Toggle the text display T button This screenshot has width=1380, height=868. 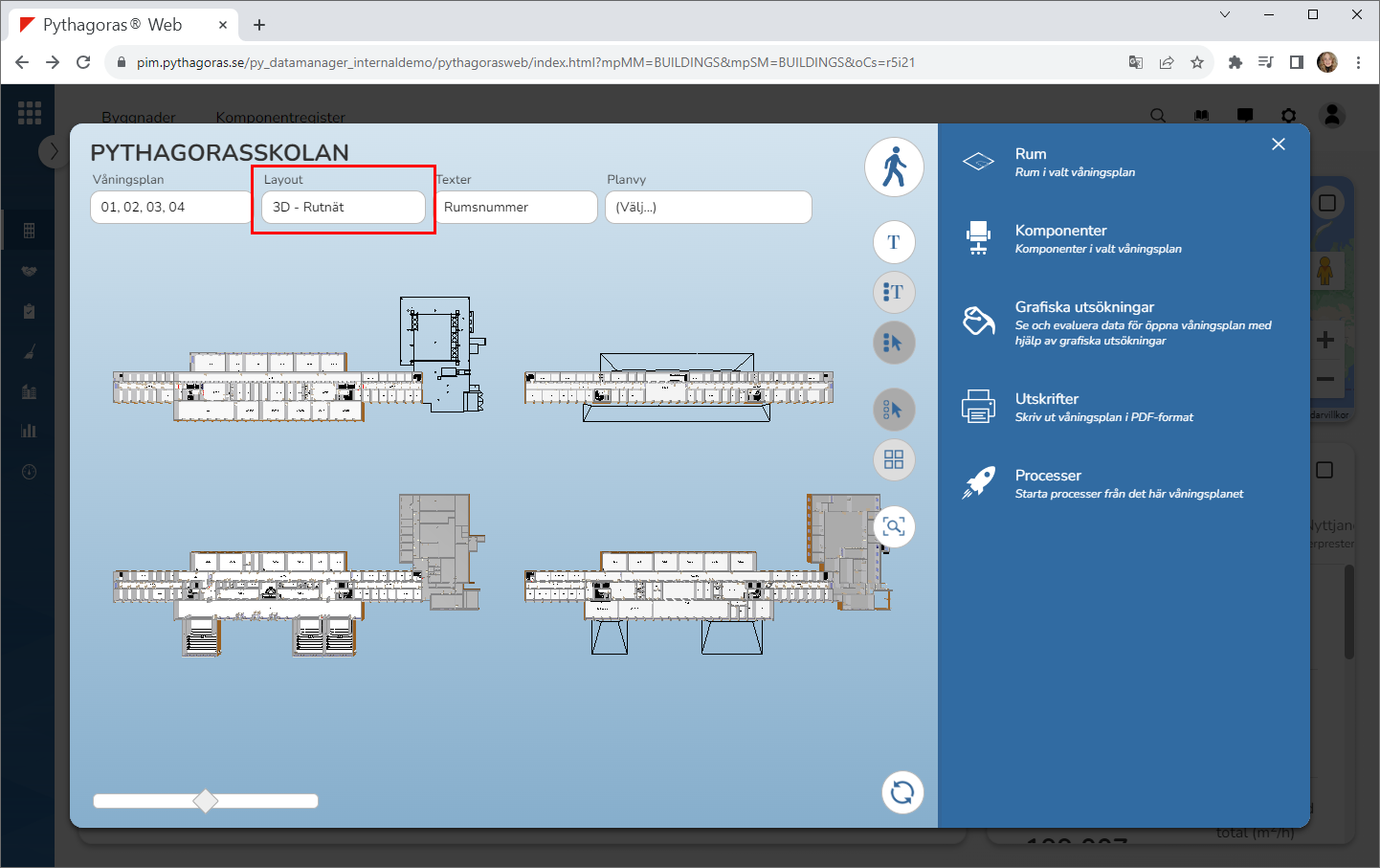coord(894,242)
